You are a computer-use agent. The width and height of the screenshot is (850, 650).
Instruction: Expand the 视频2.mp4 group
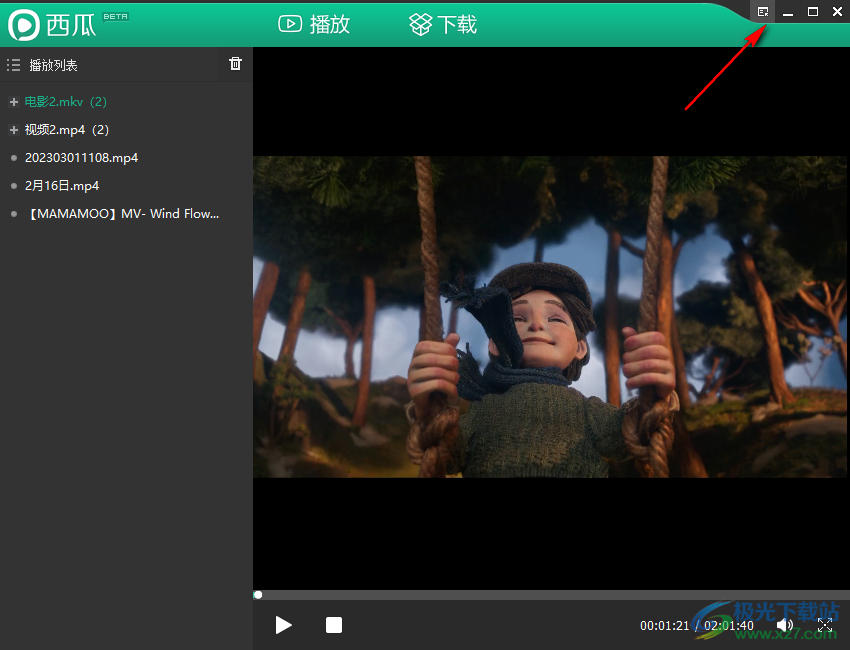(14, 130)
